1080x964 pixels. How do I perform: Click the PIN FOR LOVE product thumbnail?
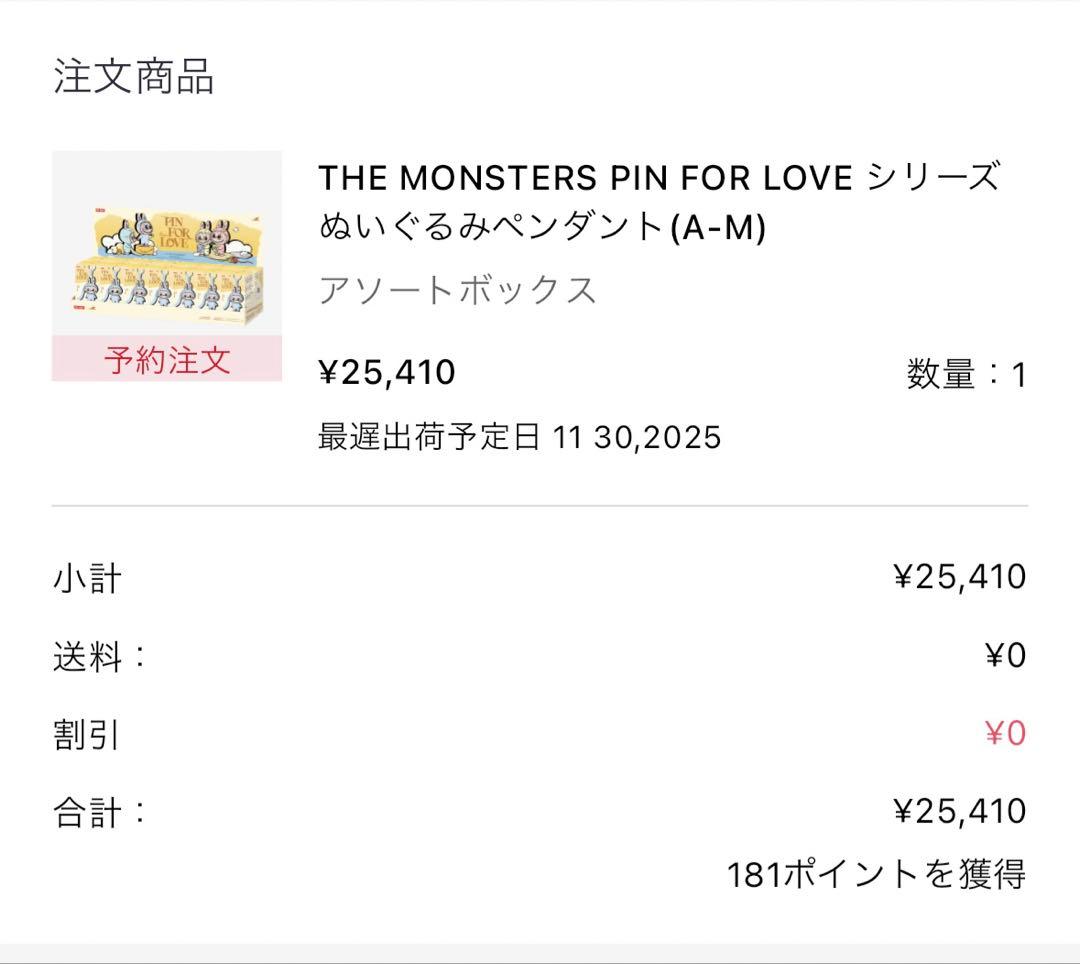pyautogui.click(x=166, y=245)
